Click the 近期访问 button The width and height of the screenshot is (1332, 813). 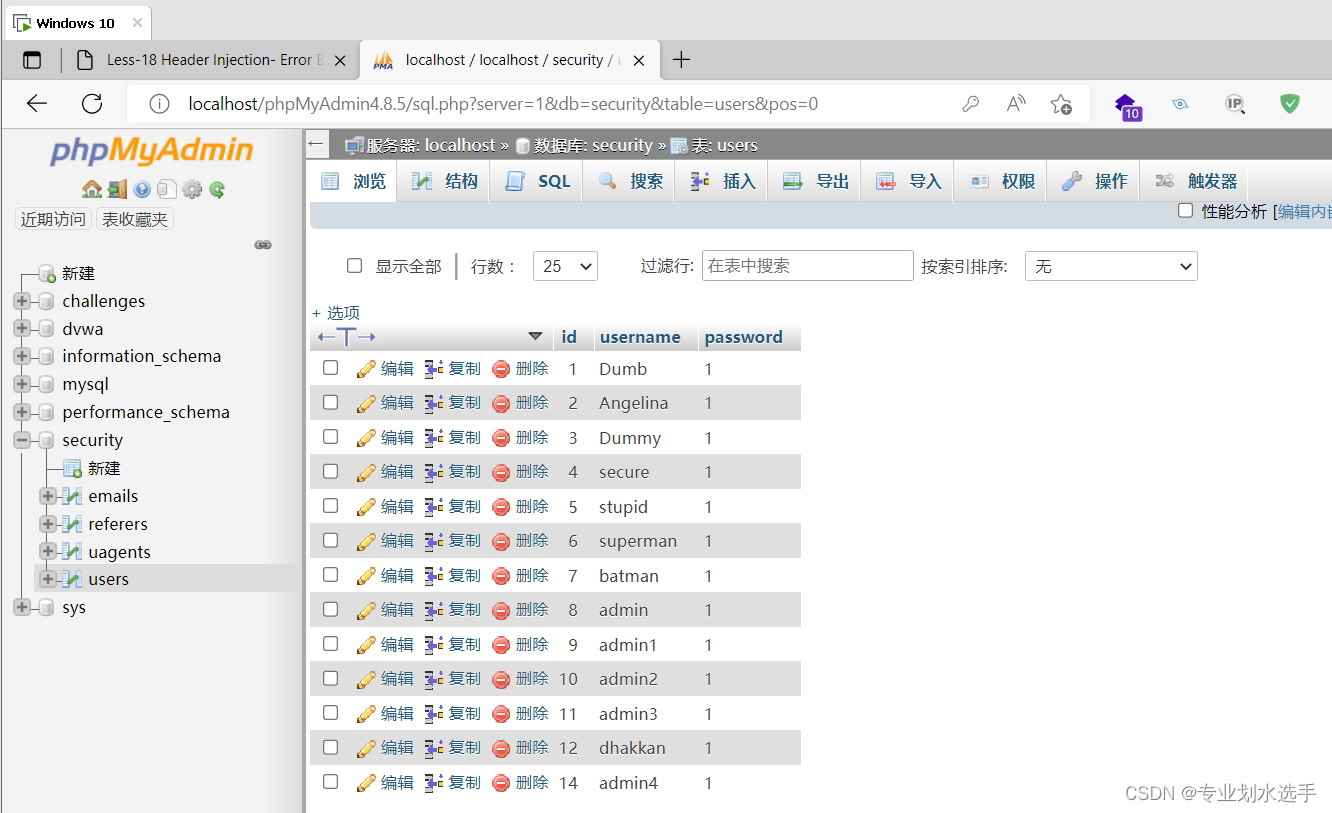click(x=53, y=219)
